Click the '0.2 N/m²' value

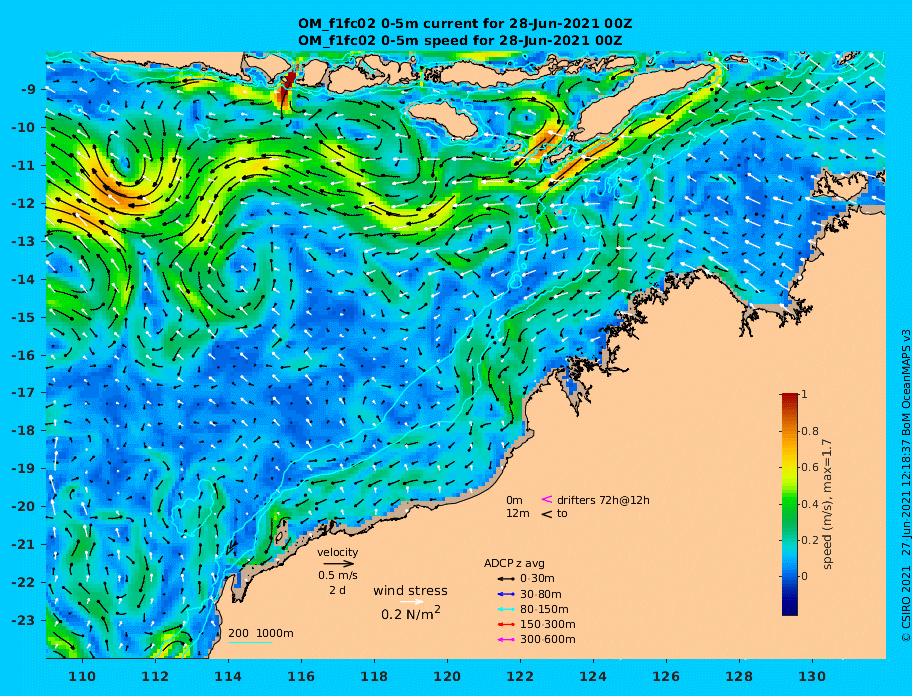411,613
